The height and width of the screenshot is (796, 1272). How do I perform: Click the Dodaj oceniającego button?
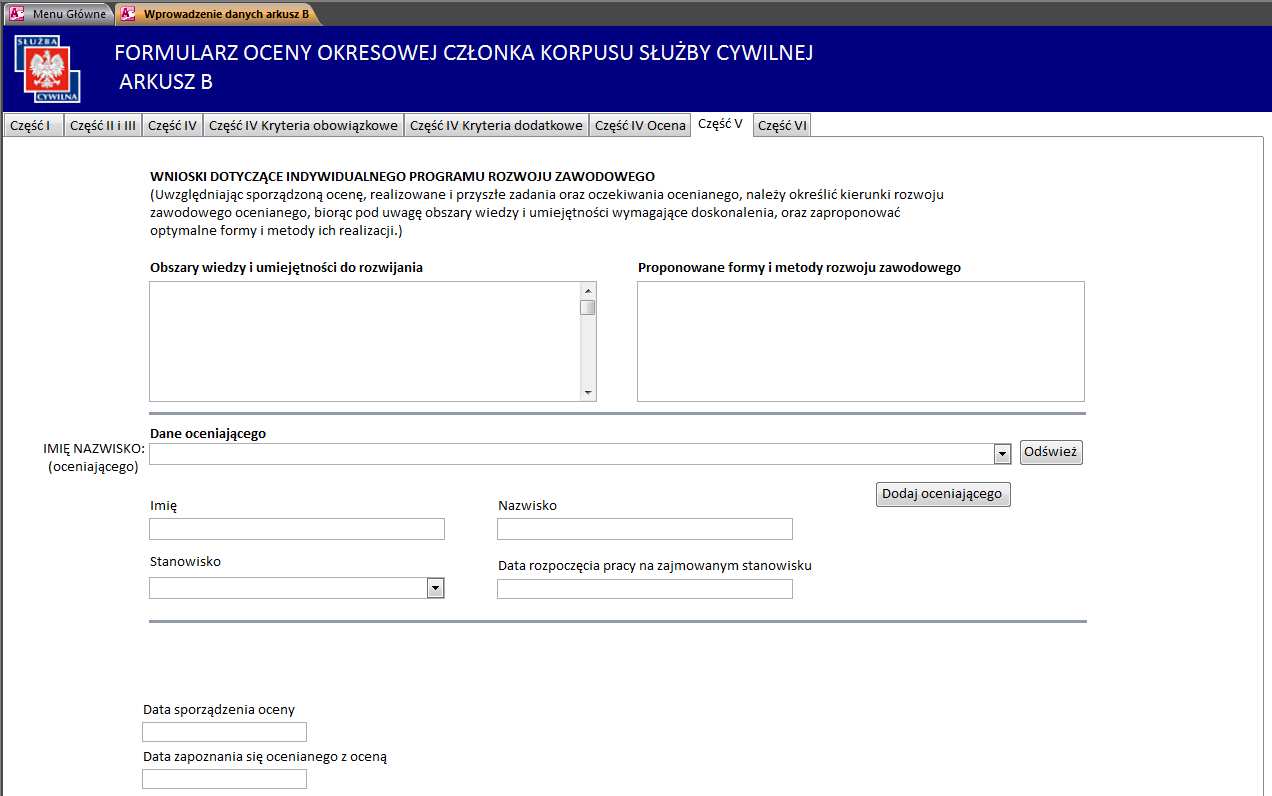tap(943, 494)
